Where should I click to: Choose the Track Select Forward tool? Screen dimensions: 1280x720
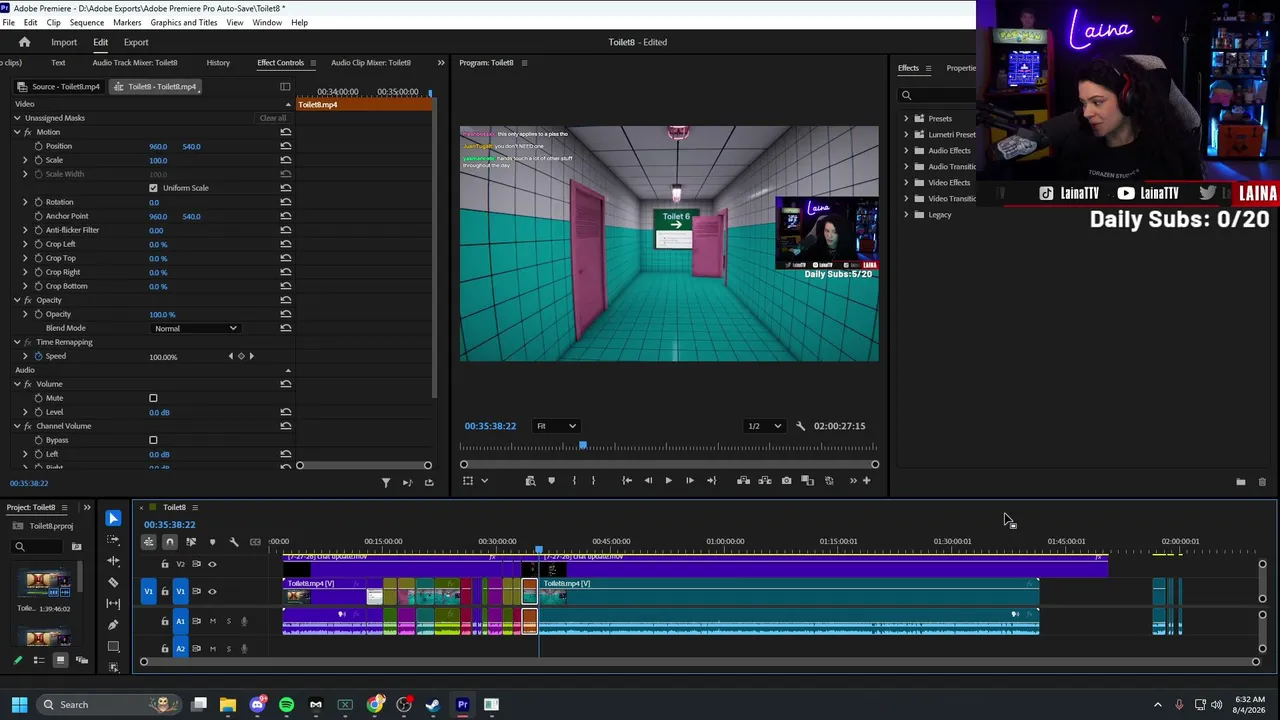coord(113,540)
